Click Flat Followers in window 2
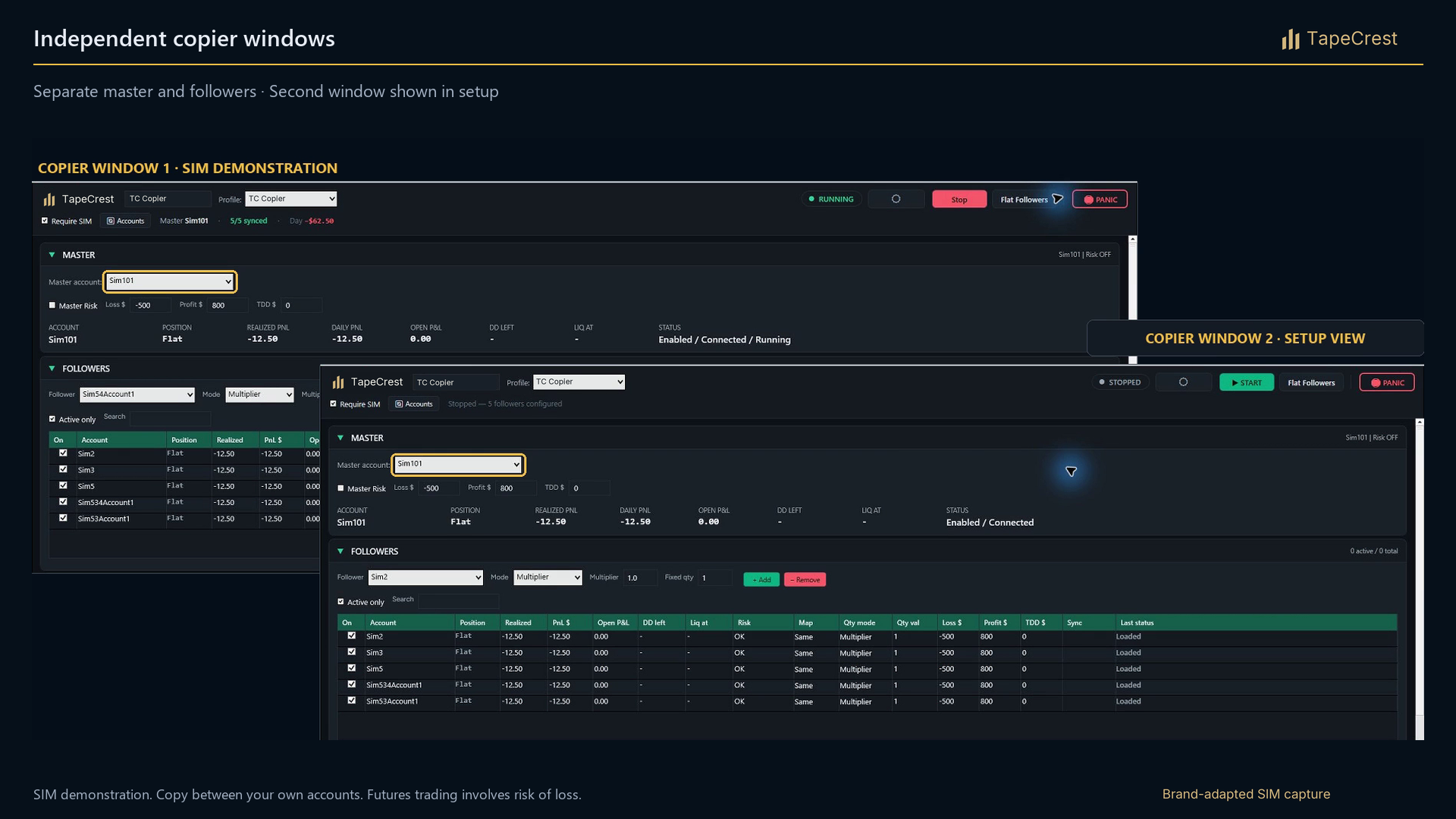Screen dimensions: 1456x819 1311,383
